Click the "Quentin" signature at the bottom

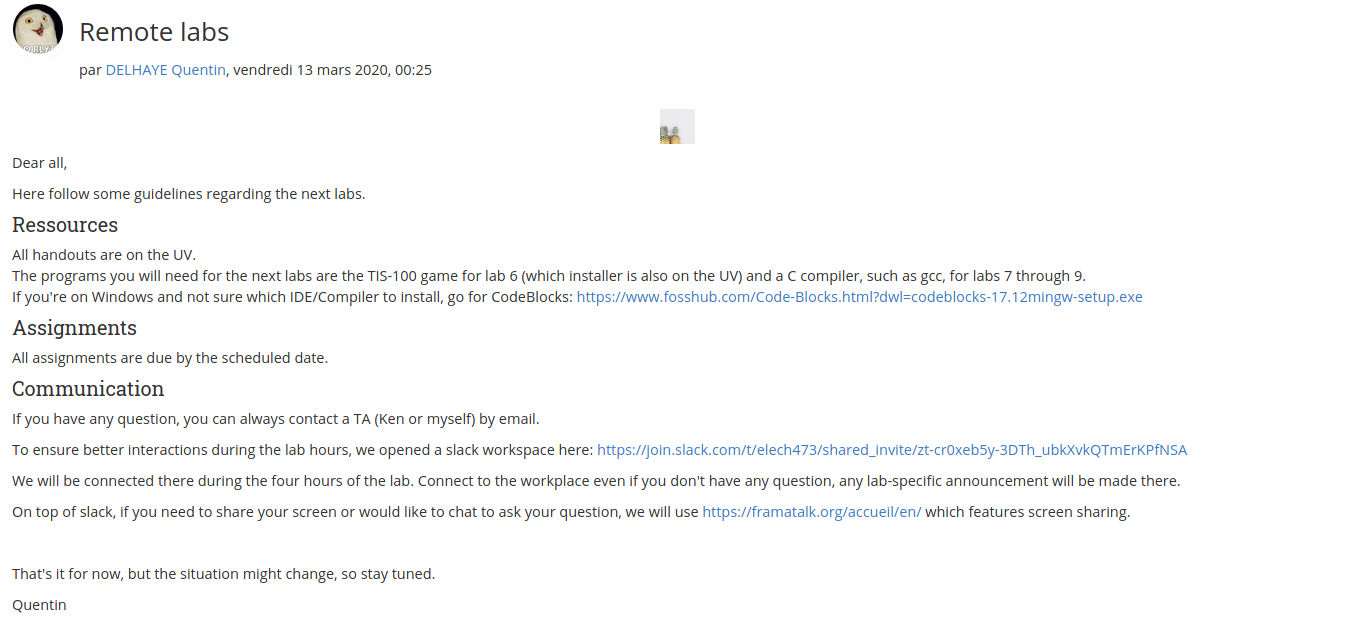click(39, 605)
